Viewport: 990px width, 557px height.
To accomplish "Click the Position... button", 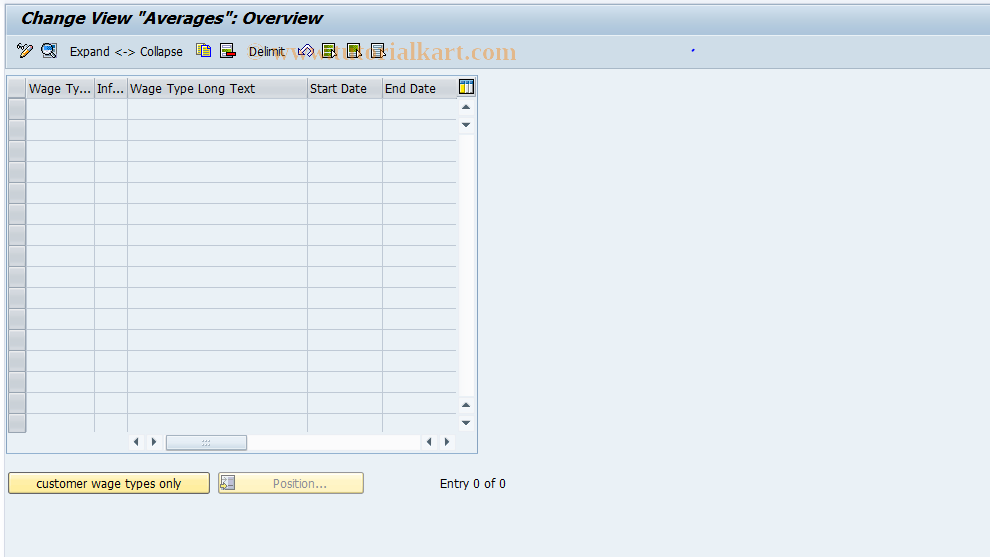I will pos(290,484).
